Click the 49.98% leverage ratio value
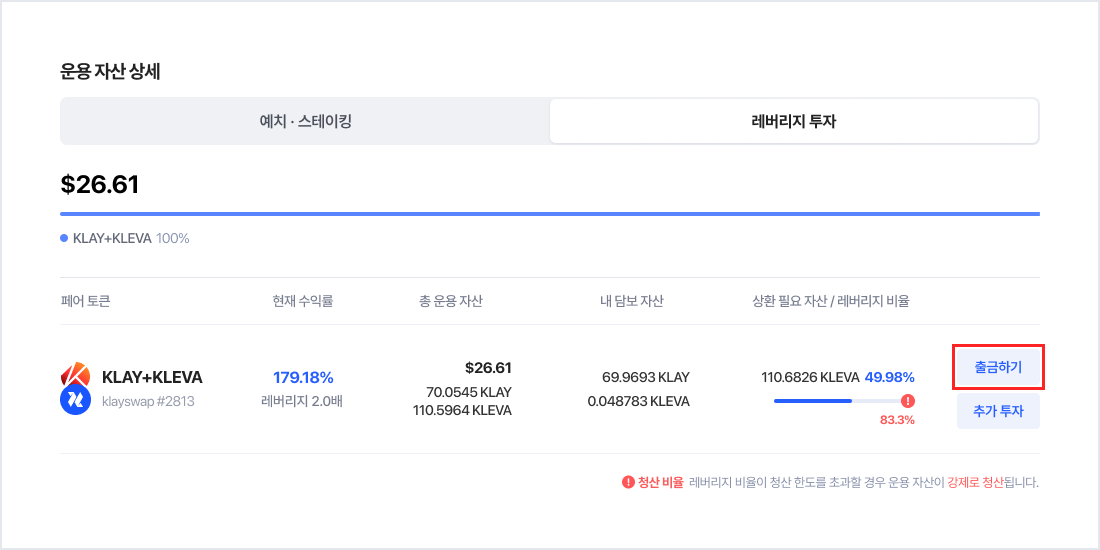The height and width of the screenshot is (550, 1100). pyautogui.click(x=889, y=377)
